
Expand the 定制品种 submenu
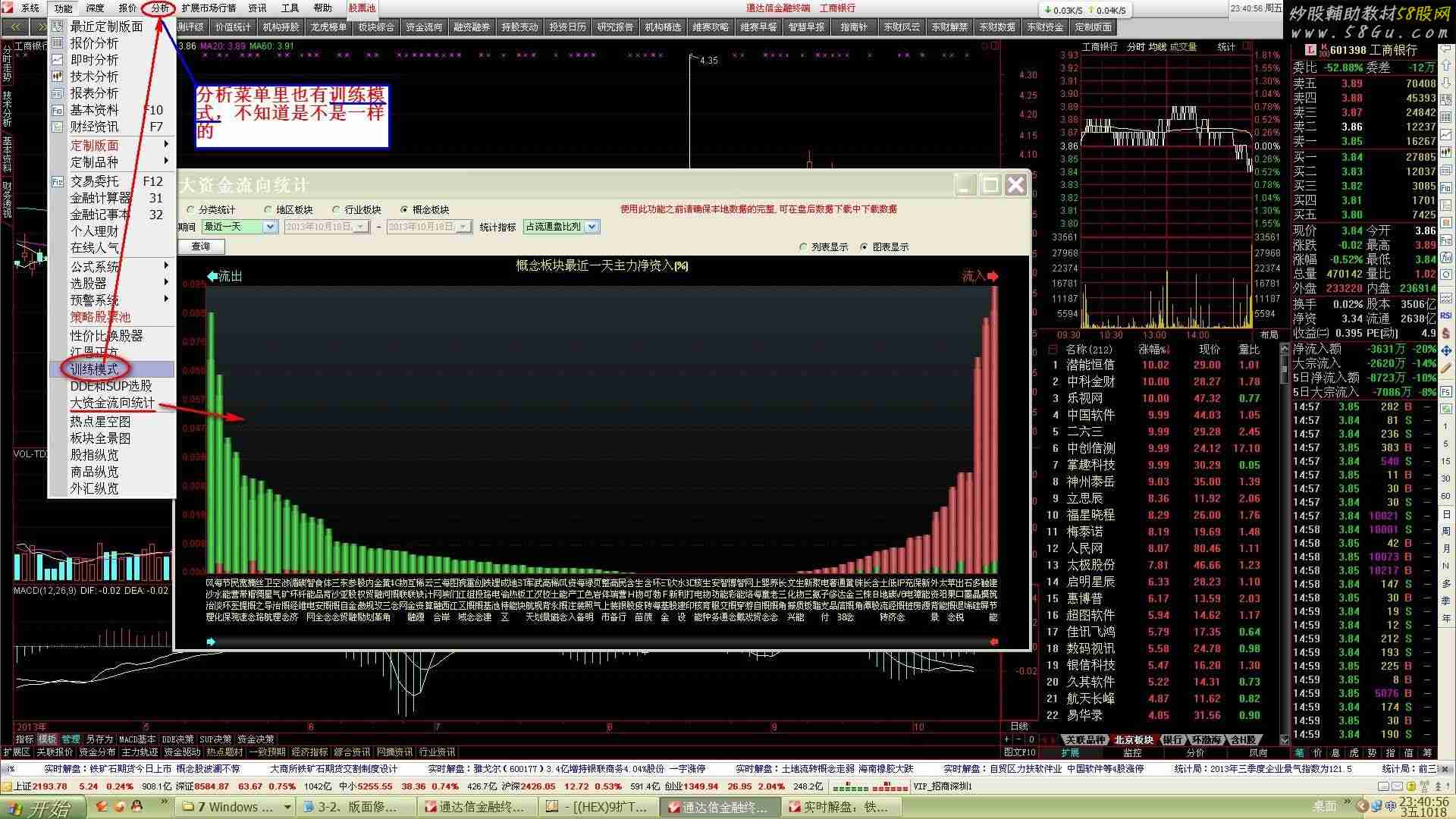(111, 162)
